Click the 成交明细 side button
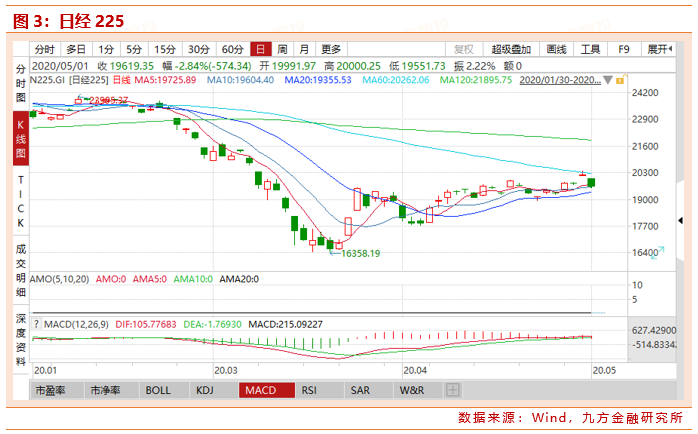The width and height of the screenshot is (698, 434). pyautogui.click(x=20, y=270)
